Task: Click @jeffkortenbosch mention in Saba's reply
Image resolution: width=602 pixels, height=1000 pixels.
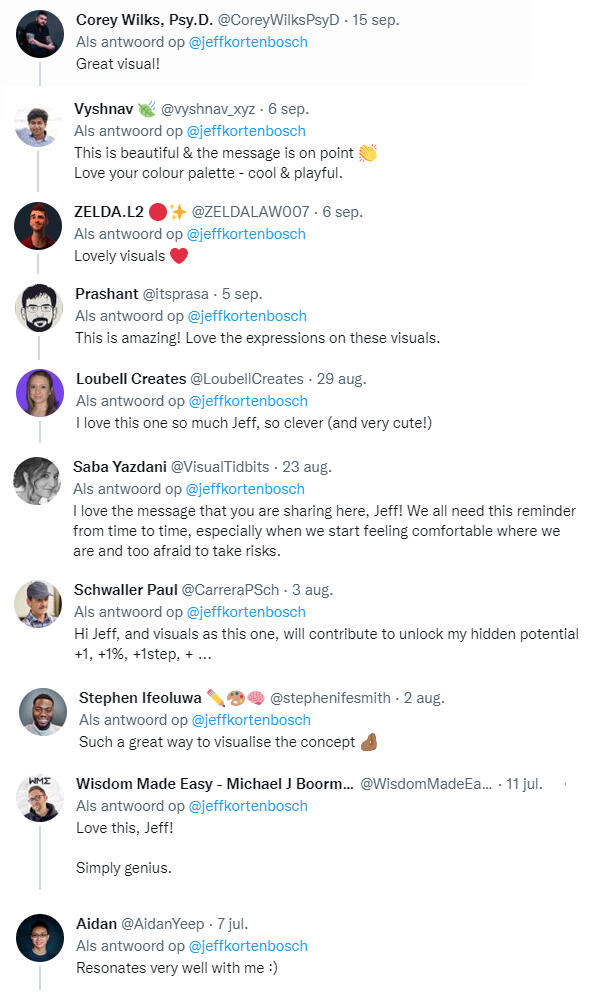Action: 245,489
